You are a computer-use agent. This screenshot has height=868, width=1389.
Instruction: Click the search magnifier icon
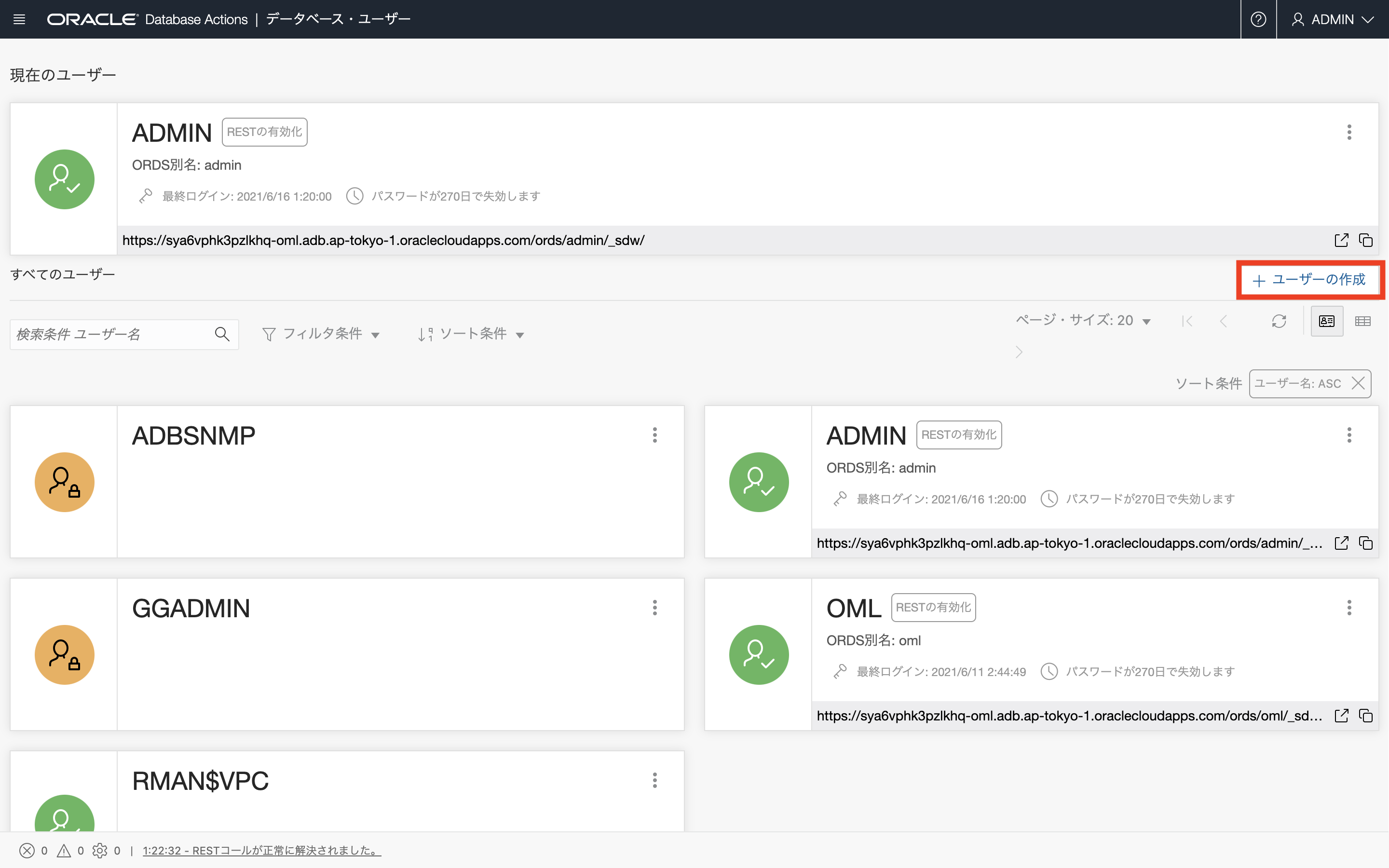click(222, 334)
